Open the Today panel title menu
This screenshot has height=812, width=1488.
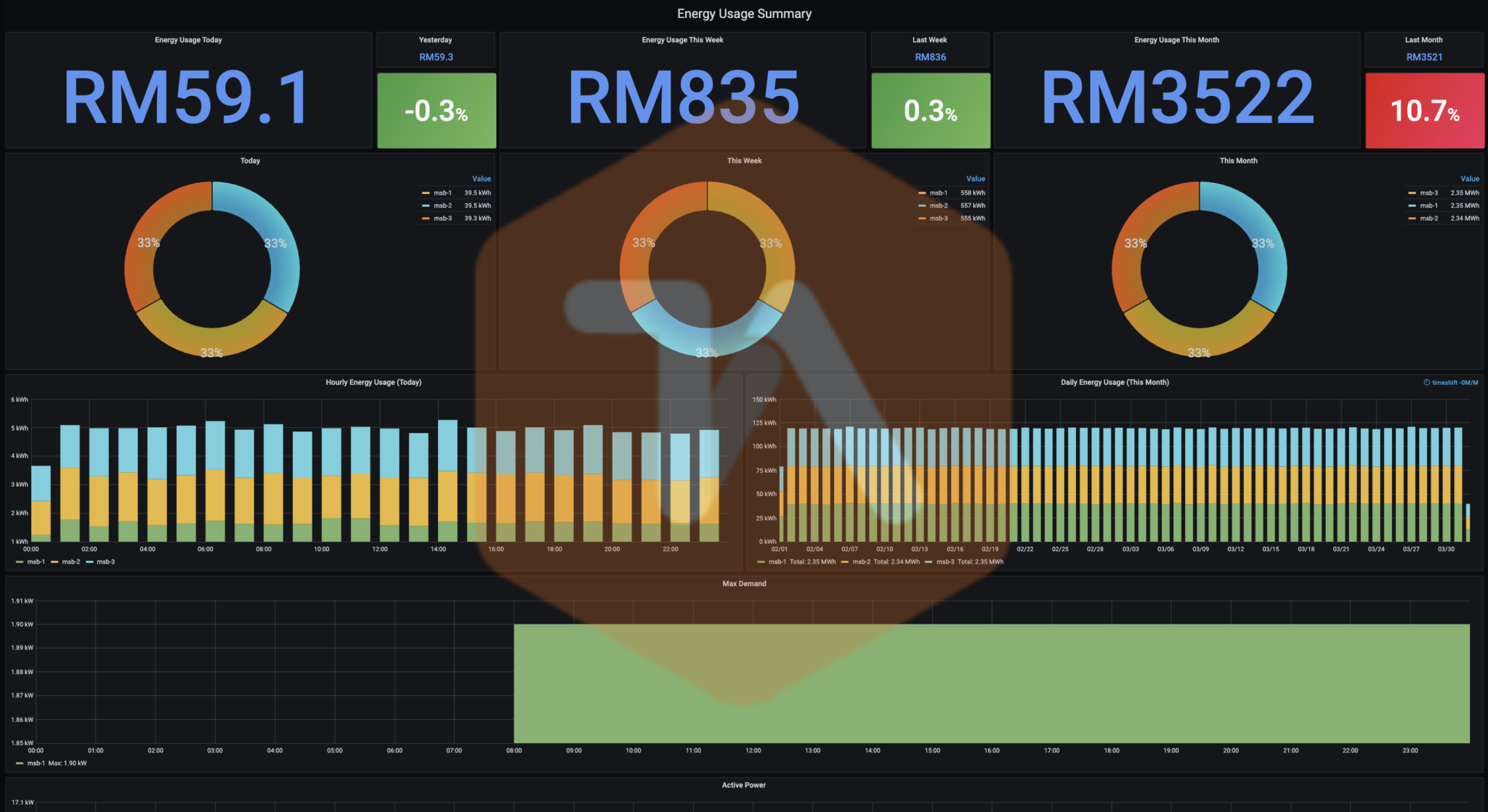pos(250,161)
